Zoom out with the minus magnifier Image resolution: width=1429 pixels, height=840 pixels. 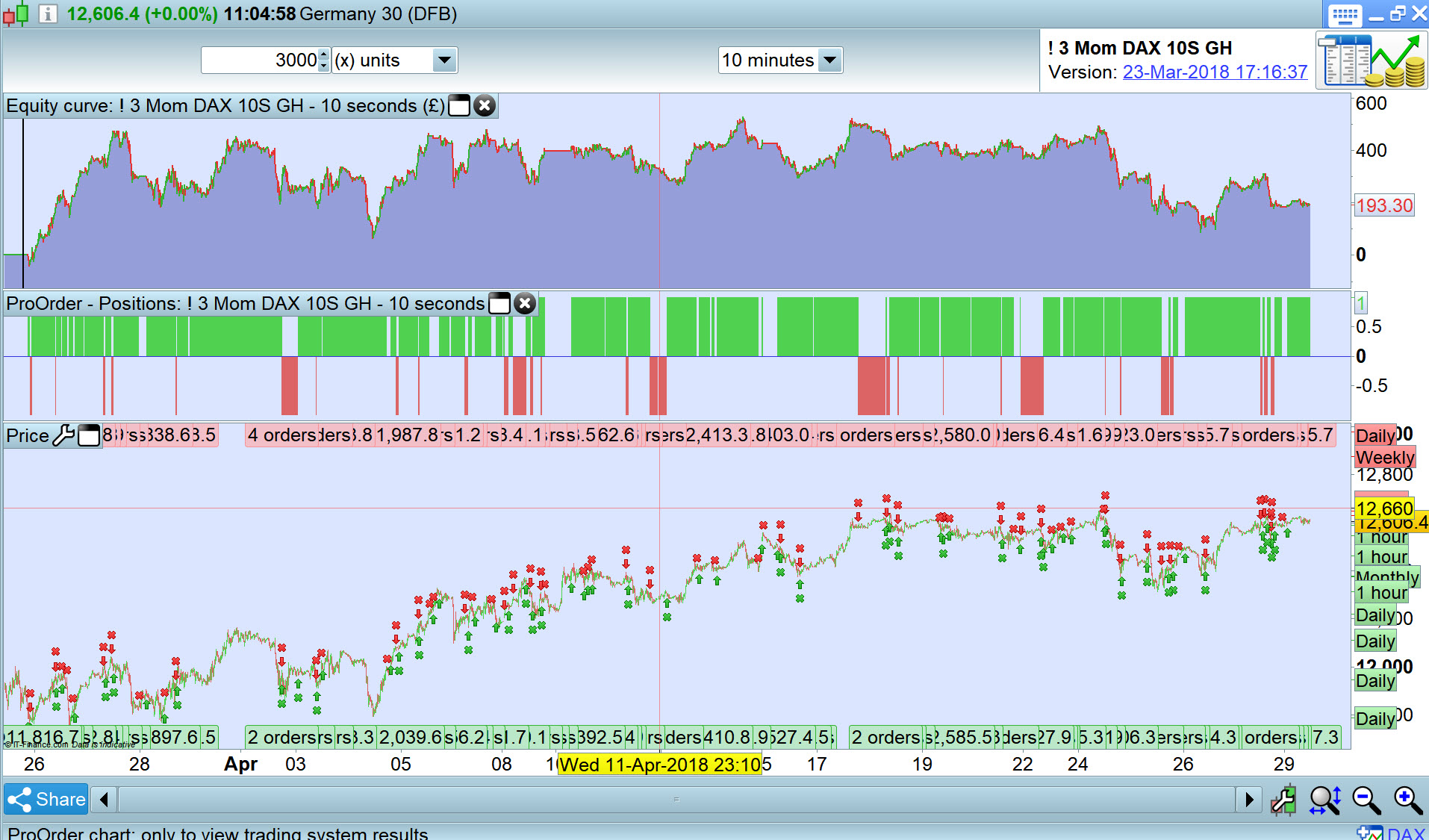pyautogui.click(x=1367, y=800)
